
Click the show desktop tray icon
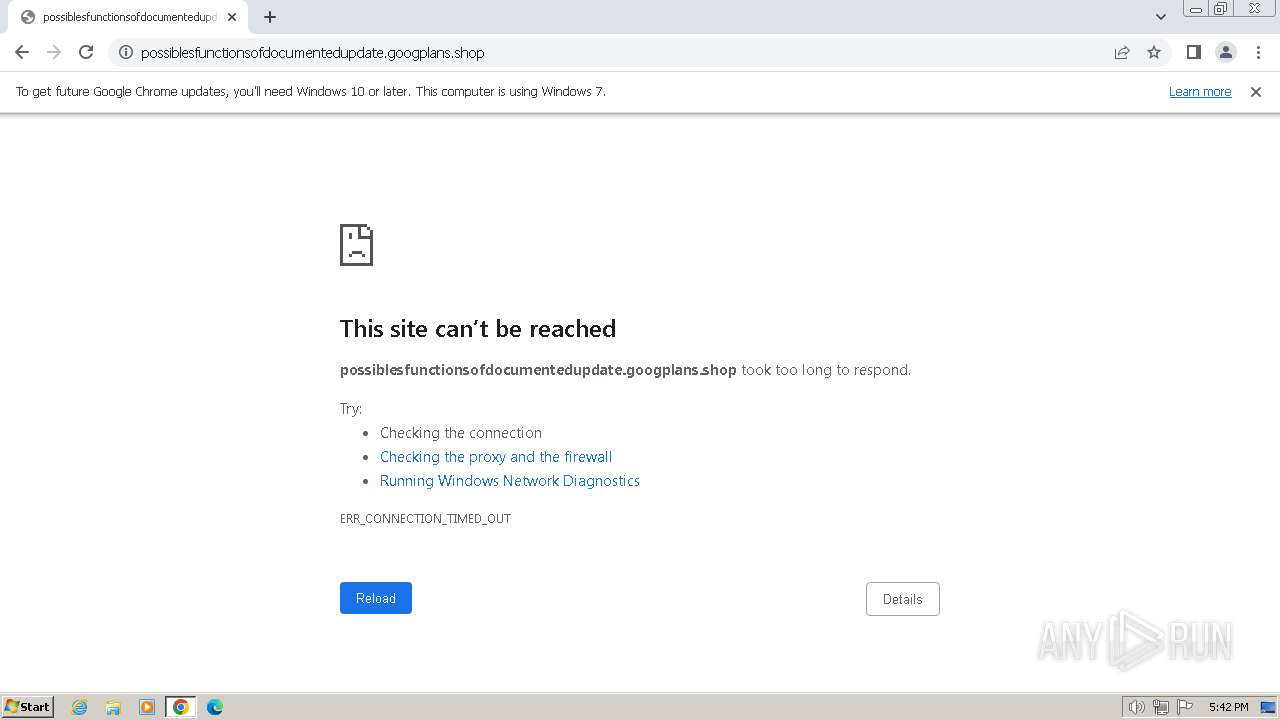point(1268,707)
